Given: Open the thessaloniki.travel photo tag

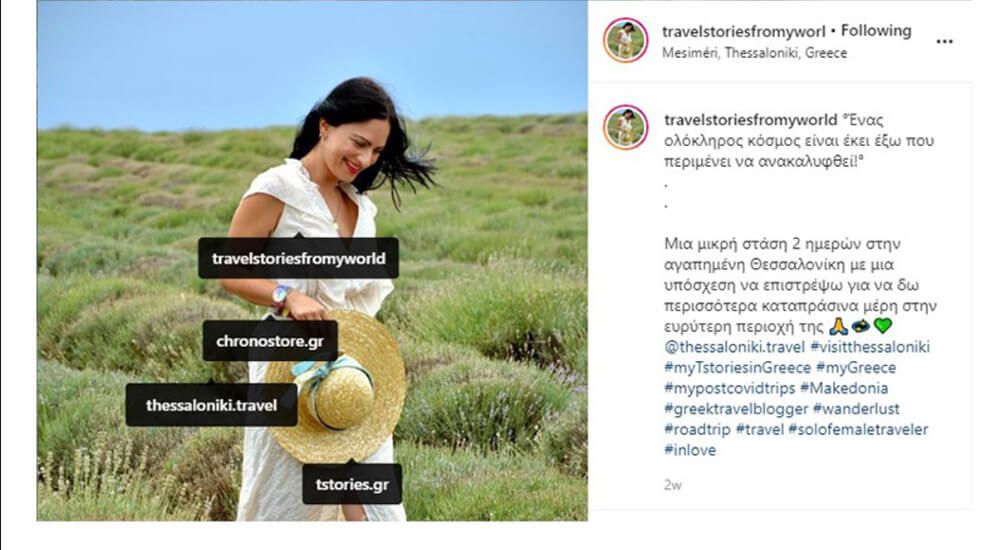Looking at the screenshot, I should 212,405.
